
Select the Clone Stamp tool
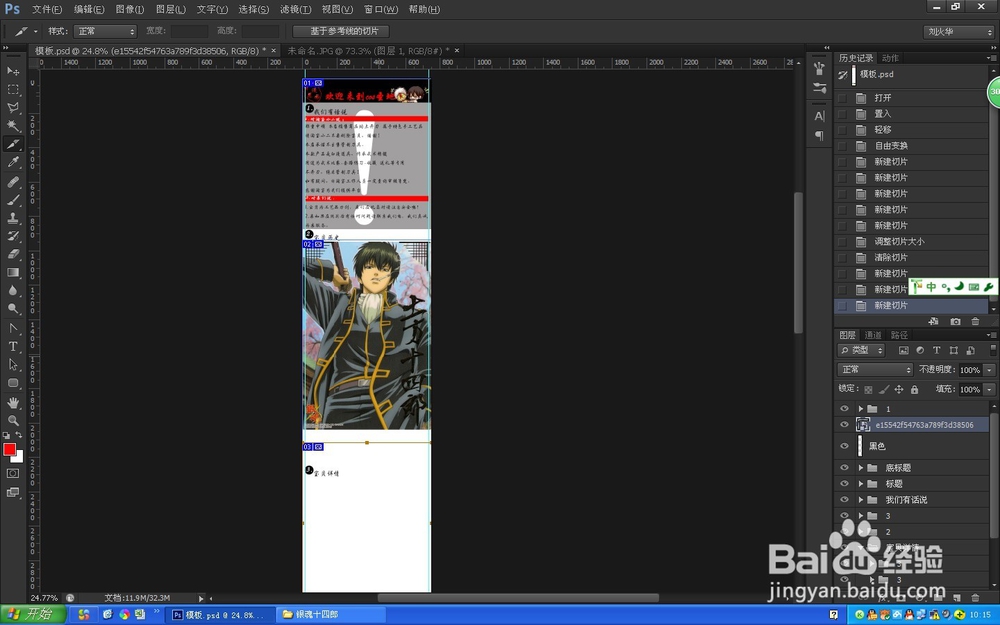(x=13, y=218)
